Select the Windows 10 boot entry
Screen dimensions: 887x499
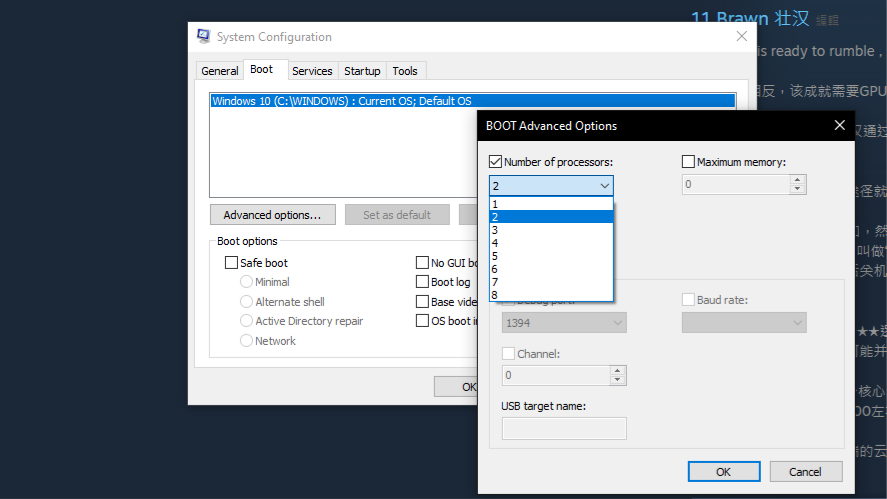click(x=342, y=101)
